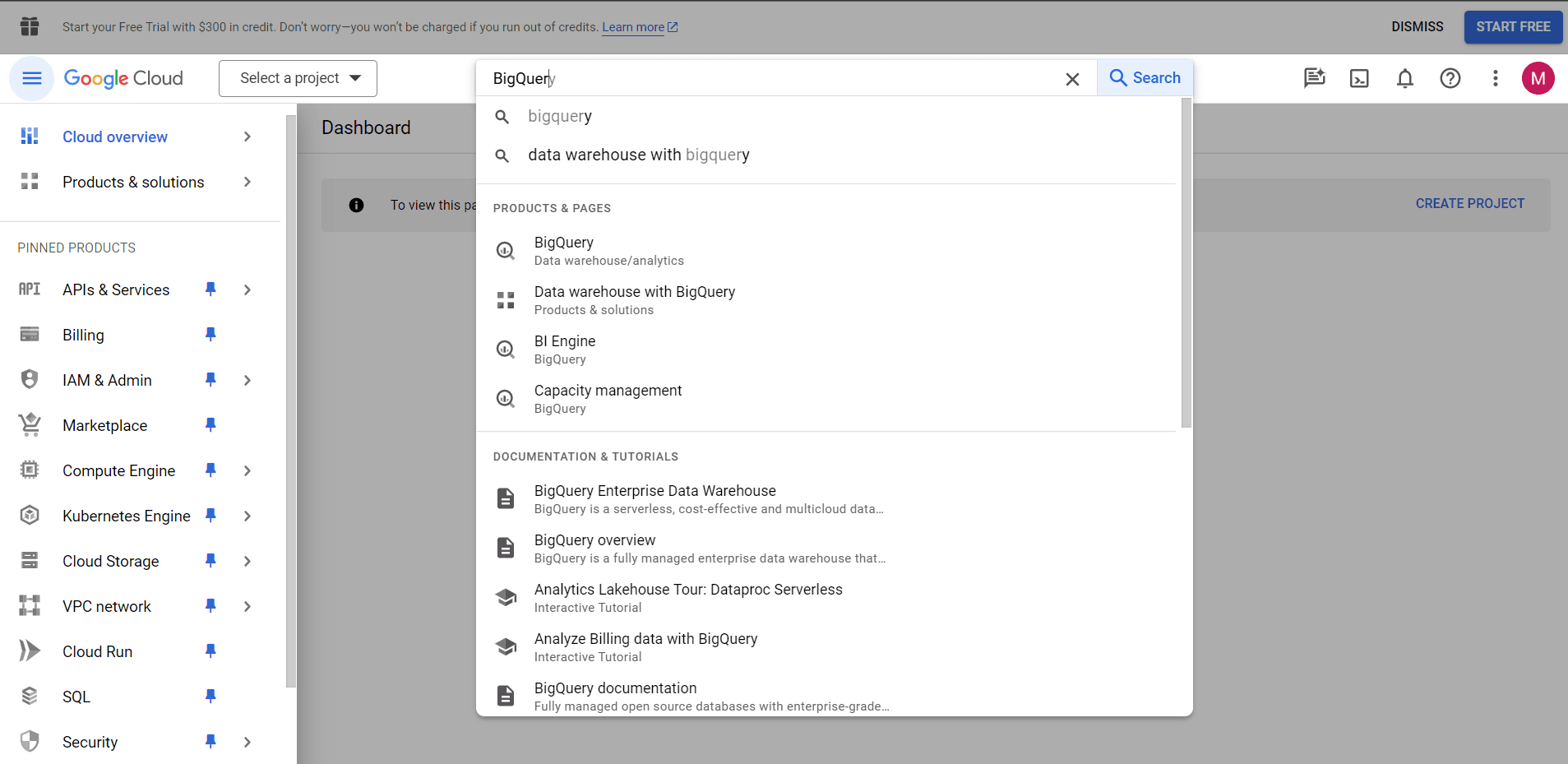This screenshot has width=1568, height=764.
Task: Choose the 'bigquery' search suggestion
Action: pyautogui.click(x=827, y=116)
